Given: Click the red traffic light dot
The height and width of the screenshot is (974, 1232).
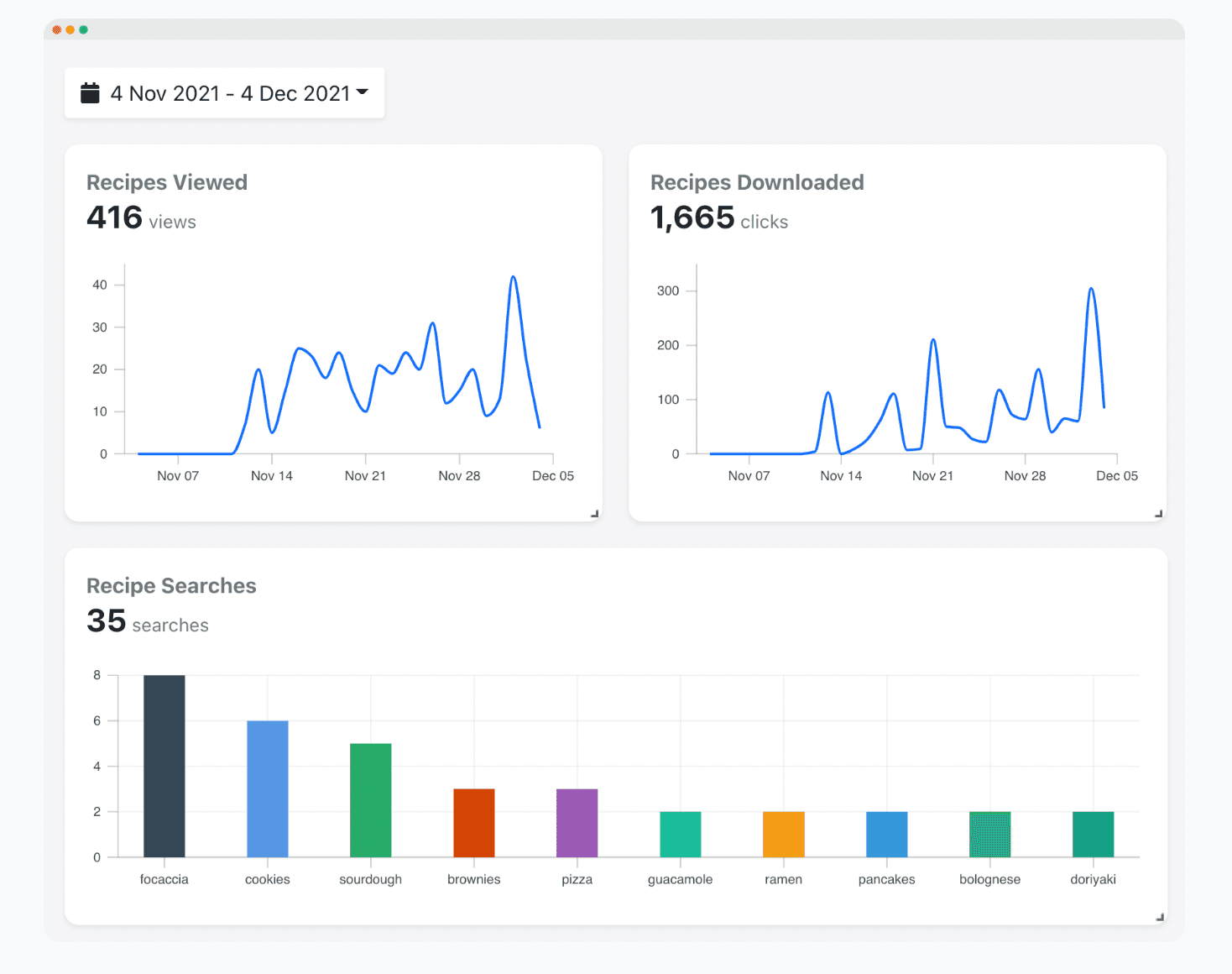Looking at the screenshot, I should [x=55, y=29].
